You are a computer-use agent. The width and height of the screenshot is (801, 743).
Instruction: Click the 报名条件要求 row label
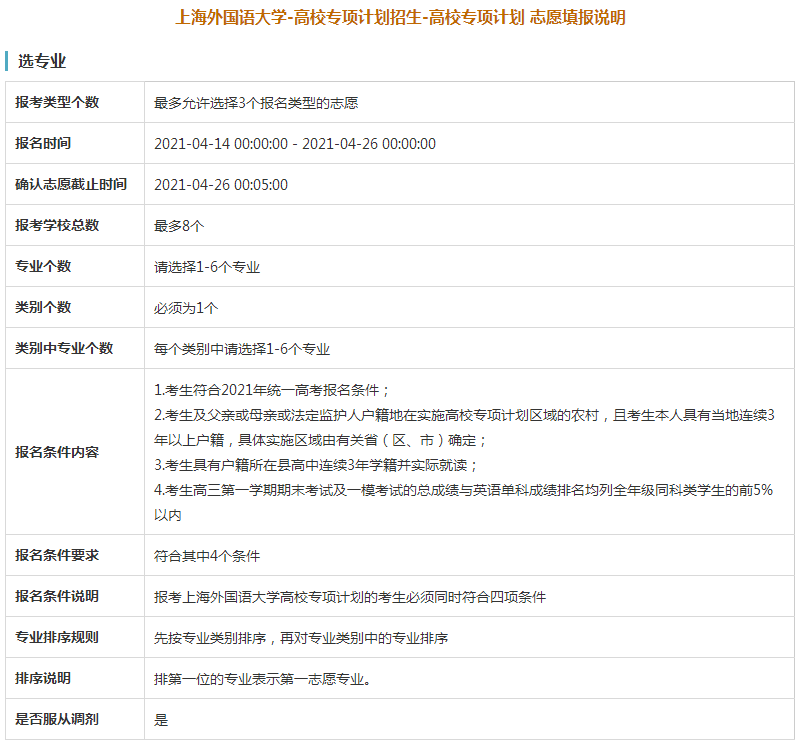(57, 555)
